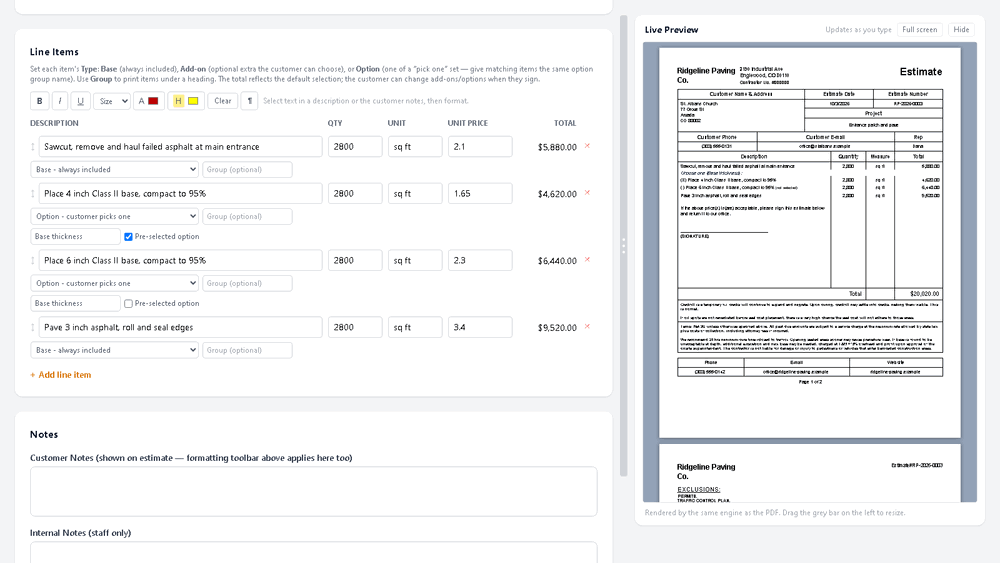1000x563 pixels.
Task: Delete the 6 inch base line item
Action: (x=587, y=260)
